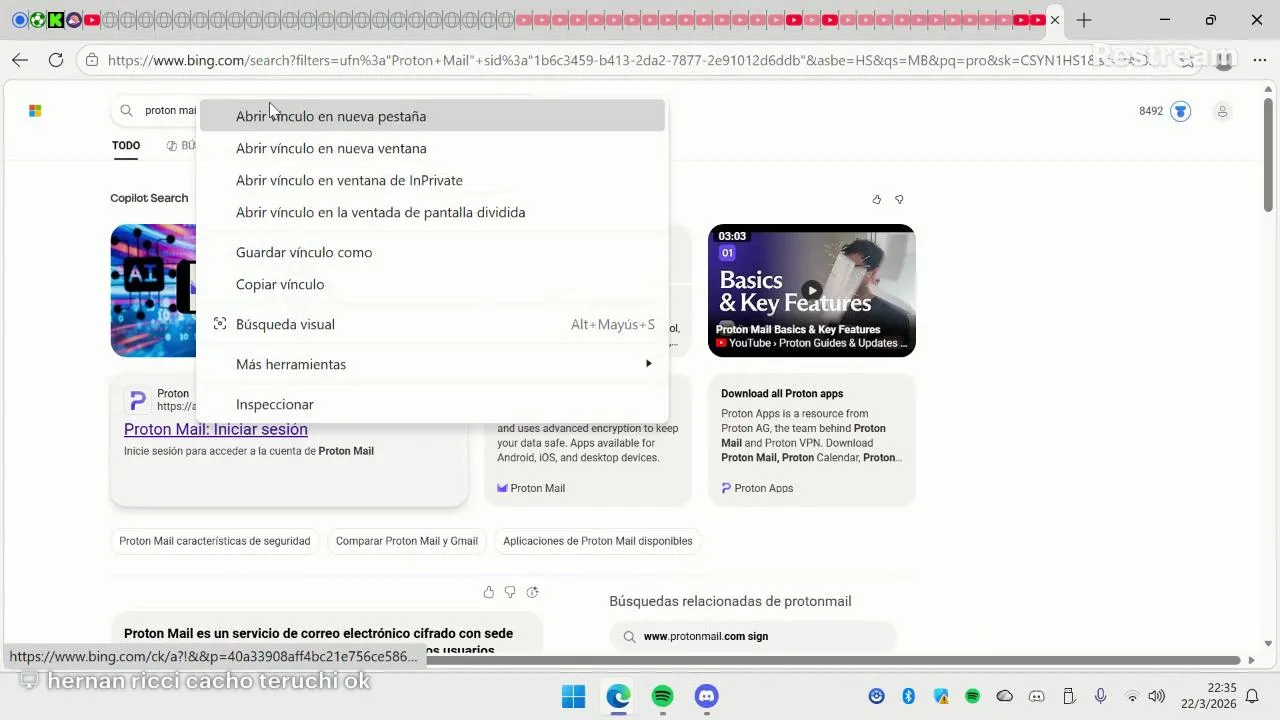The width and height of the screenshot is (1280, 720).
Task: Click the OneDrive cloud tray icon
Action: pos(1005,696)
